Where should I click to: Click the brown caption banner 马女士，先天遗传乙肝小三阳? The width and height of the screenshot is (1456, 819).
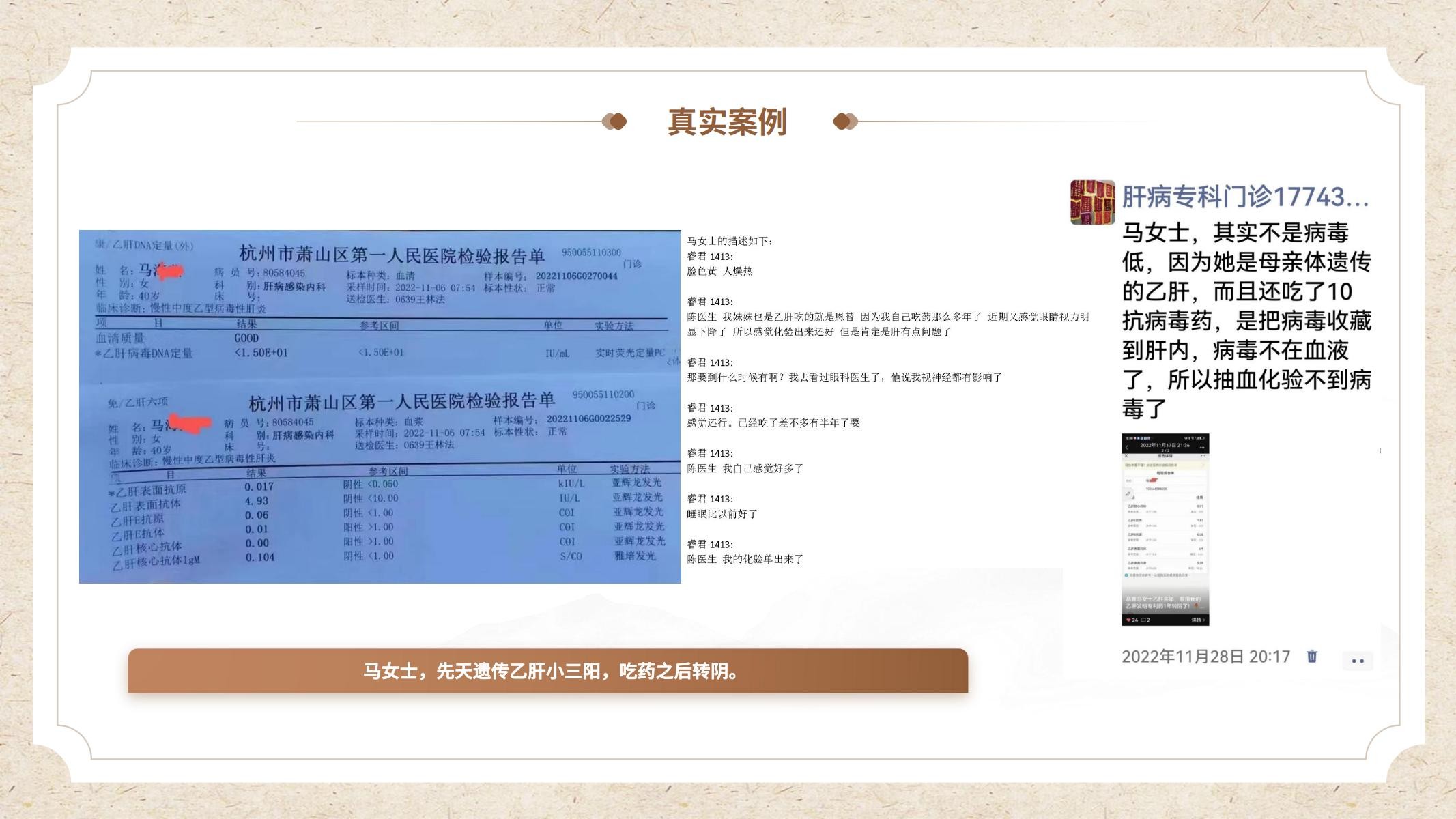click(548, 671)
